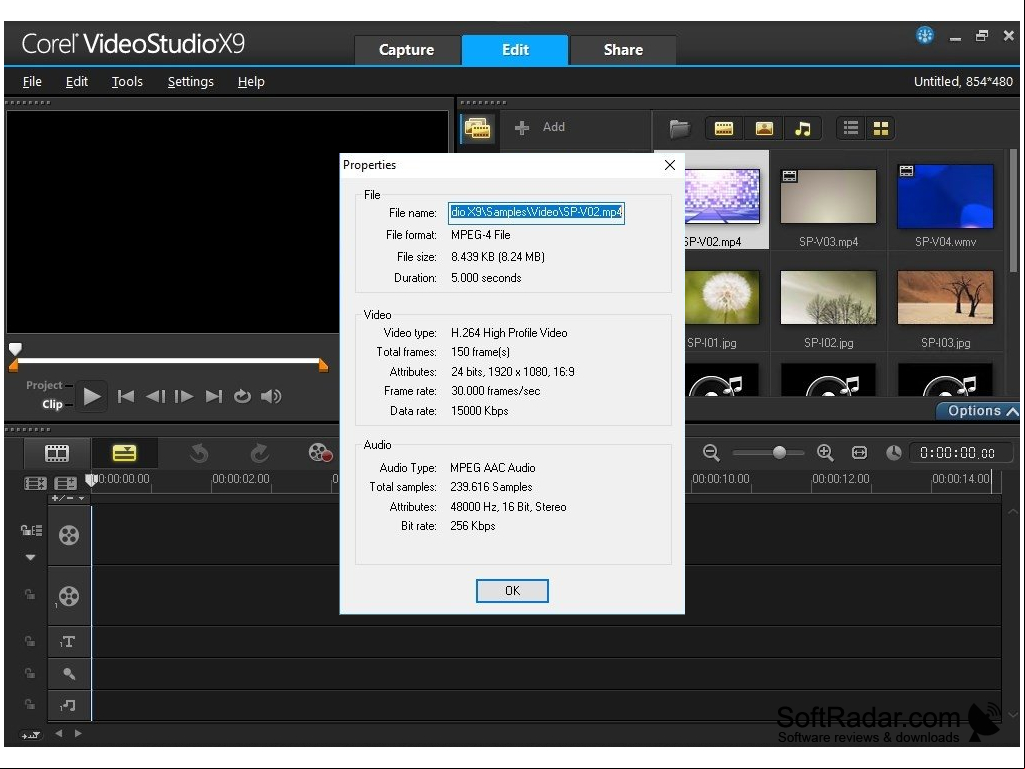Open the Track Manager
1025x769 pixels.
pos(65,483)
